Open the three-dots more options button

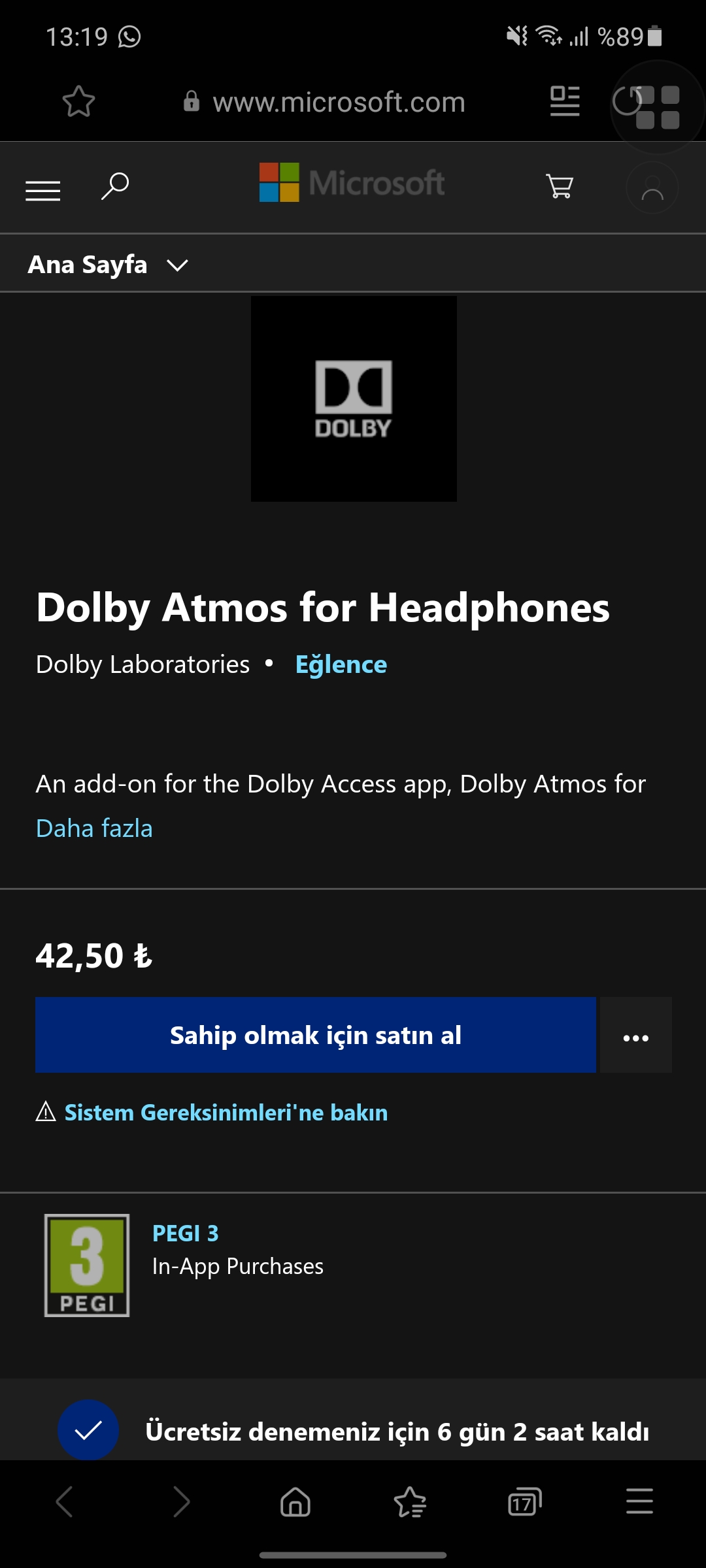636,1036
